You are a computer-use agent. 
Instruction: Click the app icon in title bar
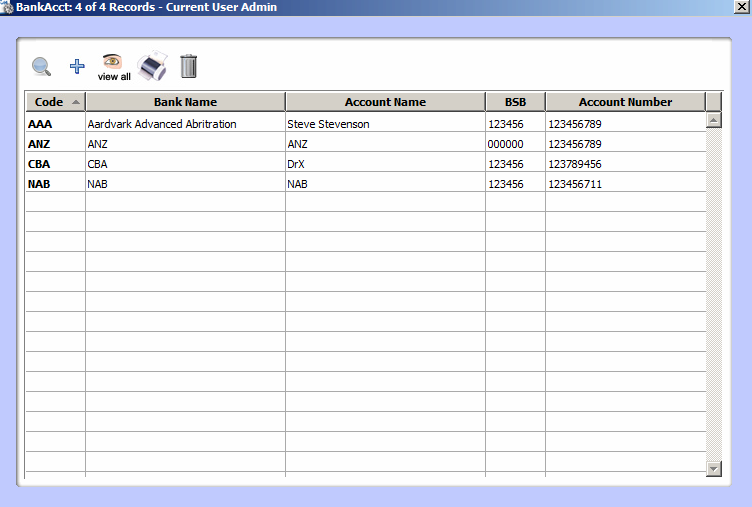7,7
